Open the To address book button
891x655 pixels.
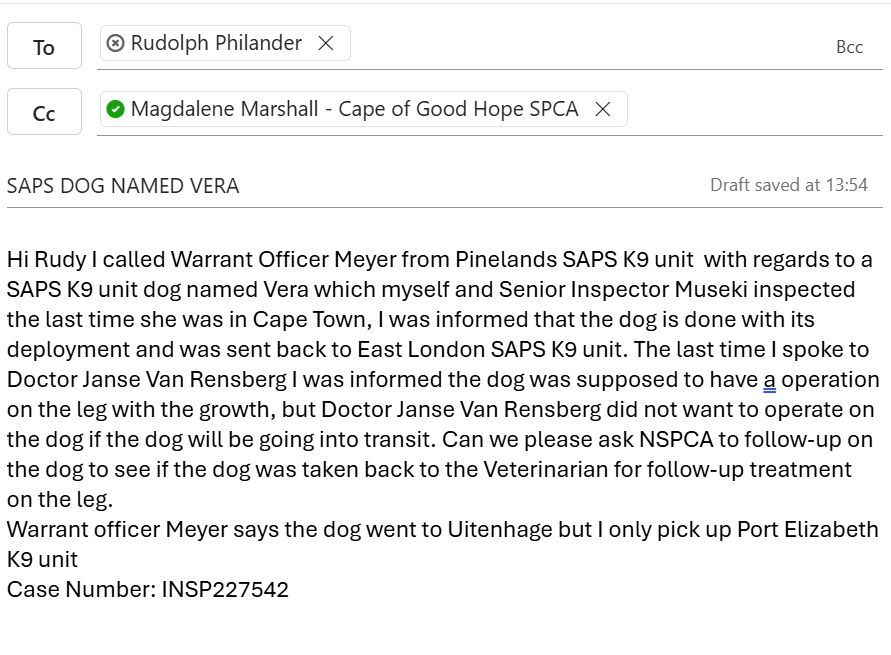[x=44, y=46]
